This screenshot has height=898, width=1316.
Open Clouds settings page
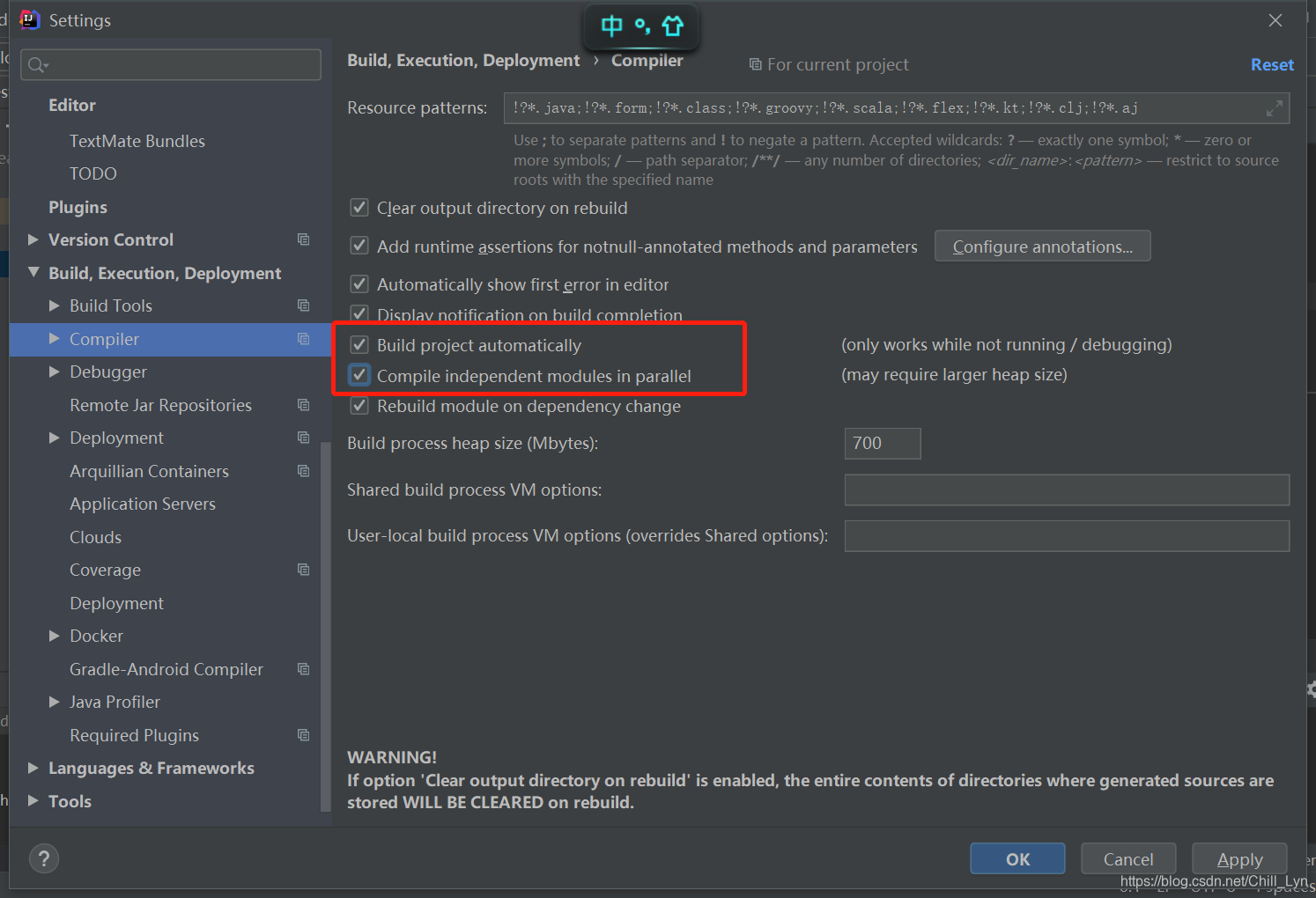coord(95,537)
